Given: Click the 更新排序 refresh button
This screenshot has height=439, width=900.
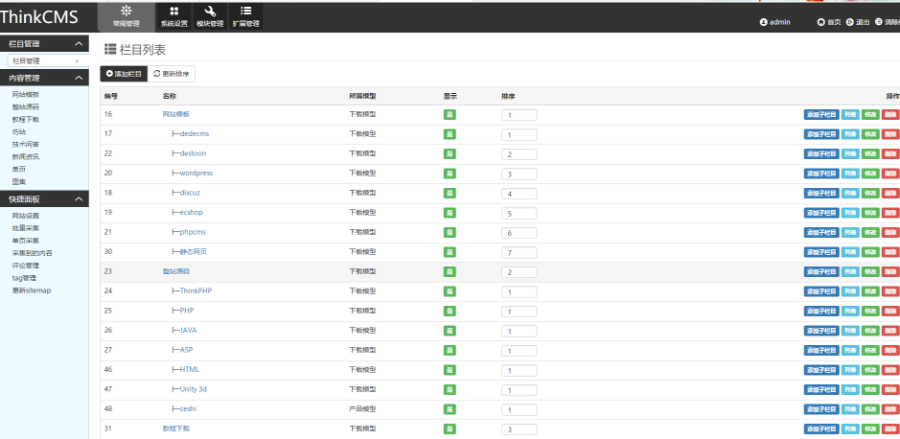Looking at the screenshot, I should (172, 74).
